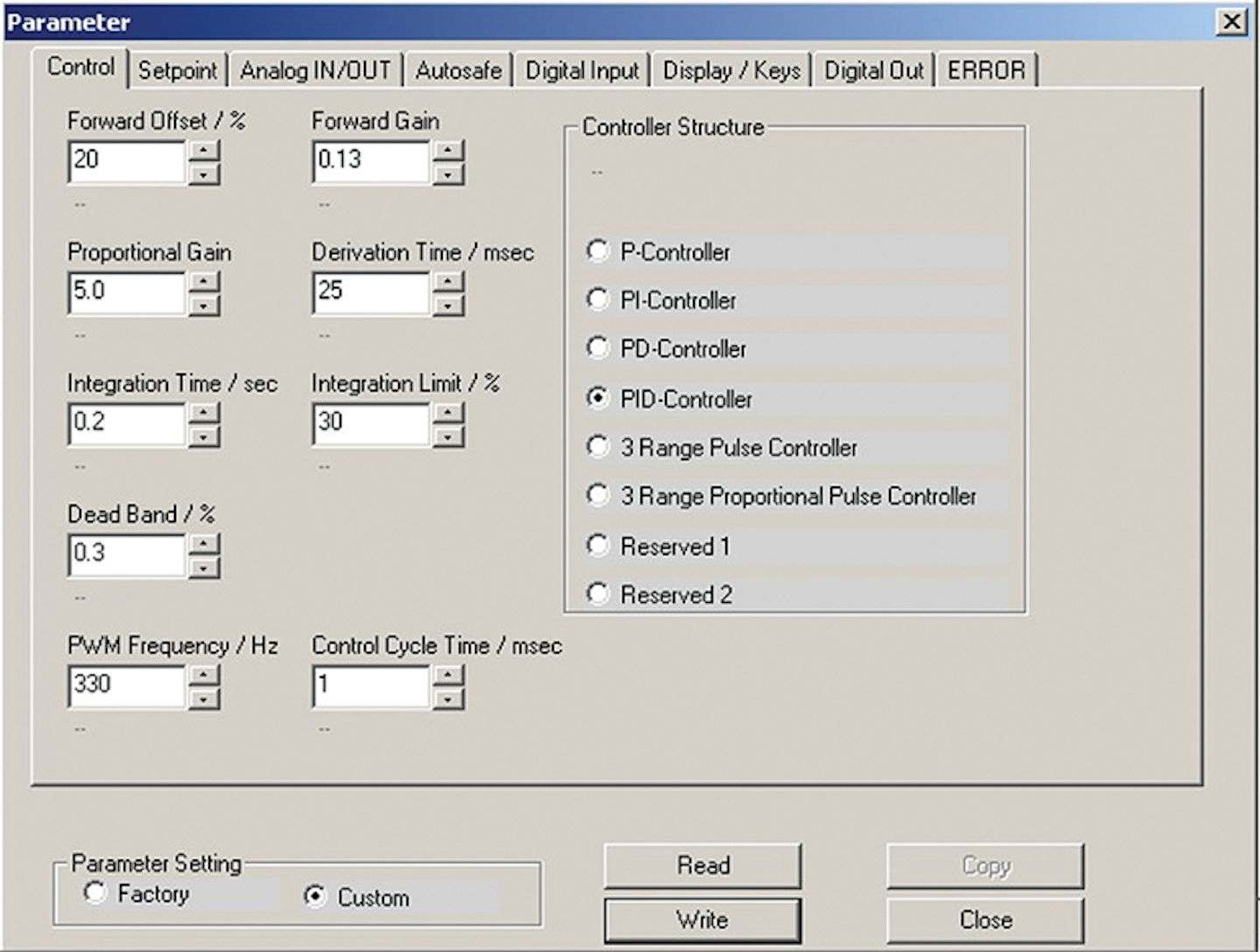Select the PI-Controller radio option

[x=598, y=300]
